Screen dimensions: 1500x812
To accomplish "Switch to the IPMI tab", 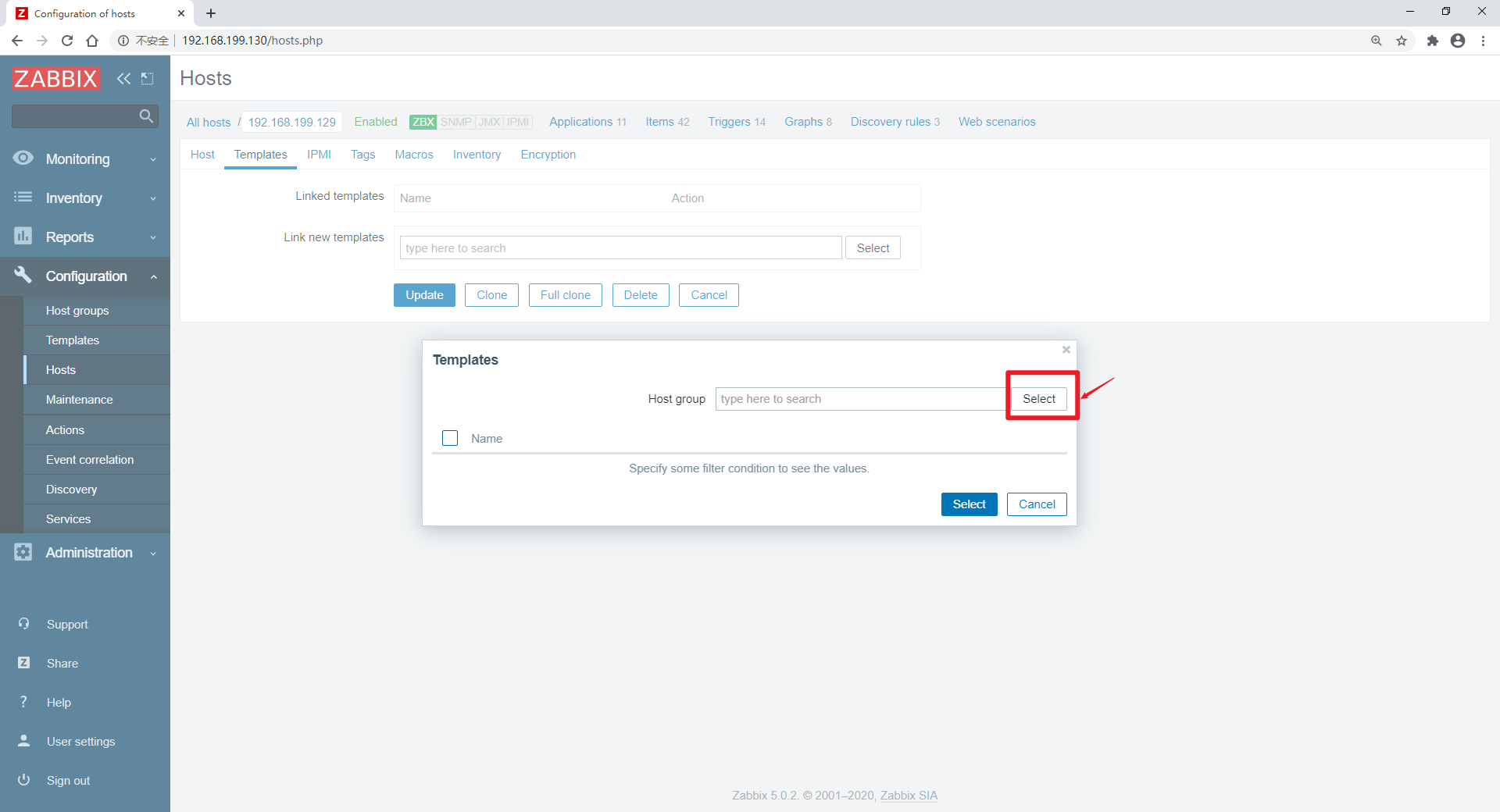I will [319, 155].
